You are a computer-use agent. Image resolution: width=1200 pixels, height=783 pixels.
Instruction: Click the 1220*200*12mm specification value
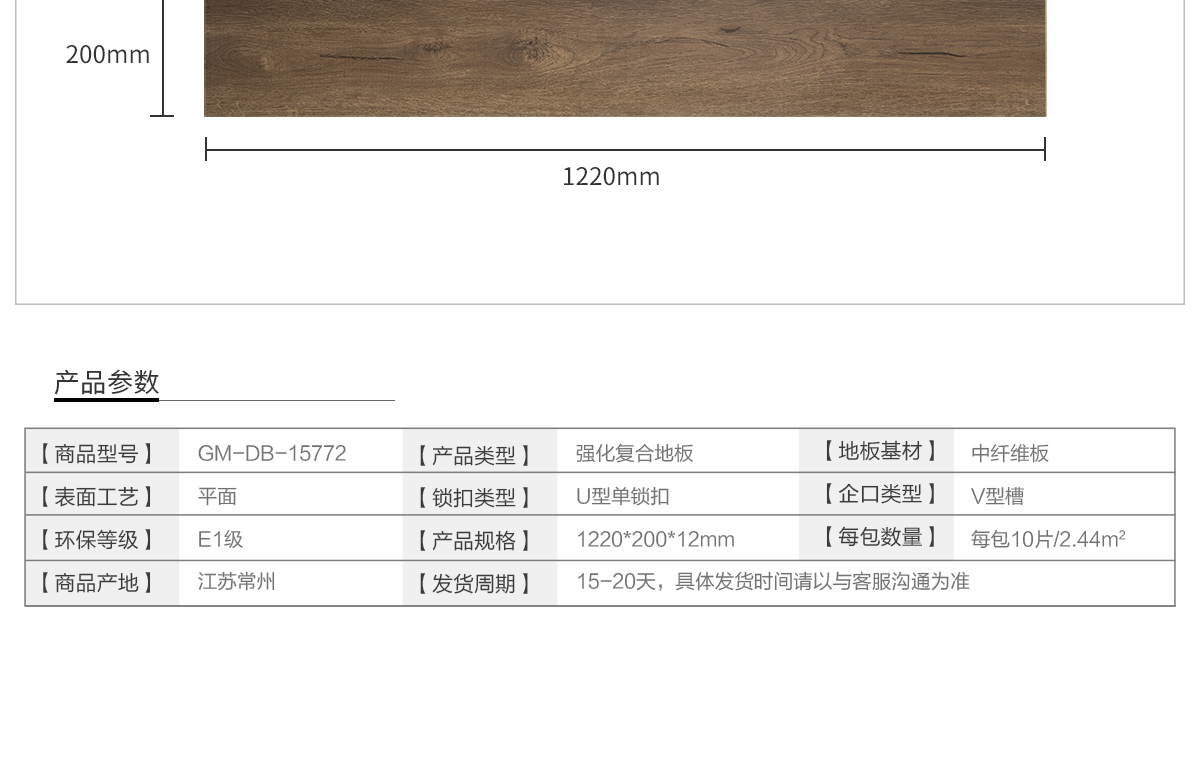(x=655, y=539)
